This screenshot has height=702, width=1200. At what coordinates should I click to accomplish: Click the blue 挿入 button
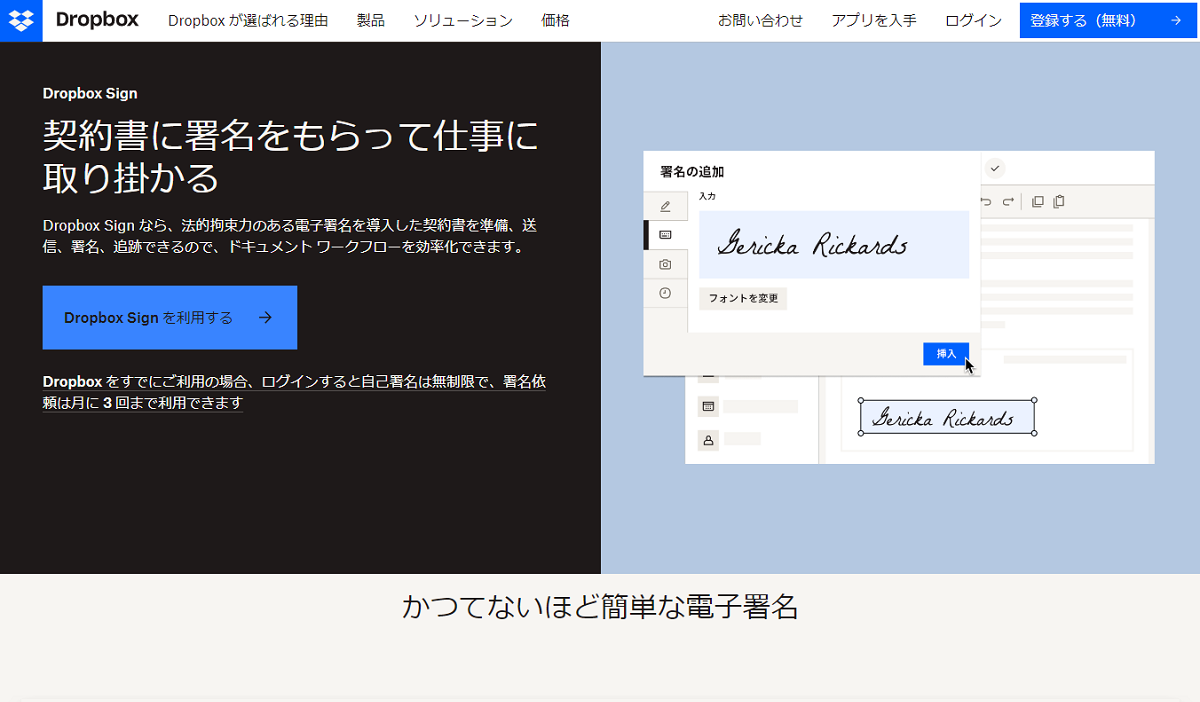pos(946,354)
